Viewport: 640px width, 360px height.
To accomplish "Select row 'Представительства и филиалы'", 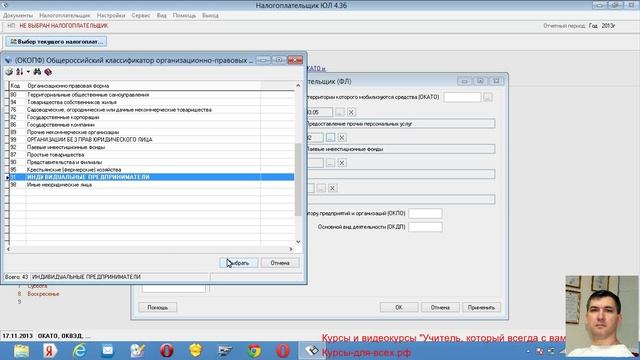I will click(x=151, y=162).
